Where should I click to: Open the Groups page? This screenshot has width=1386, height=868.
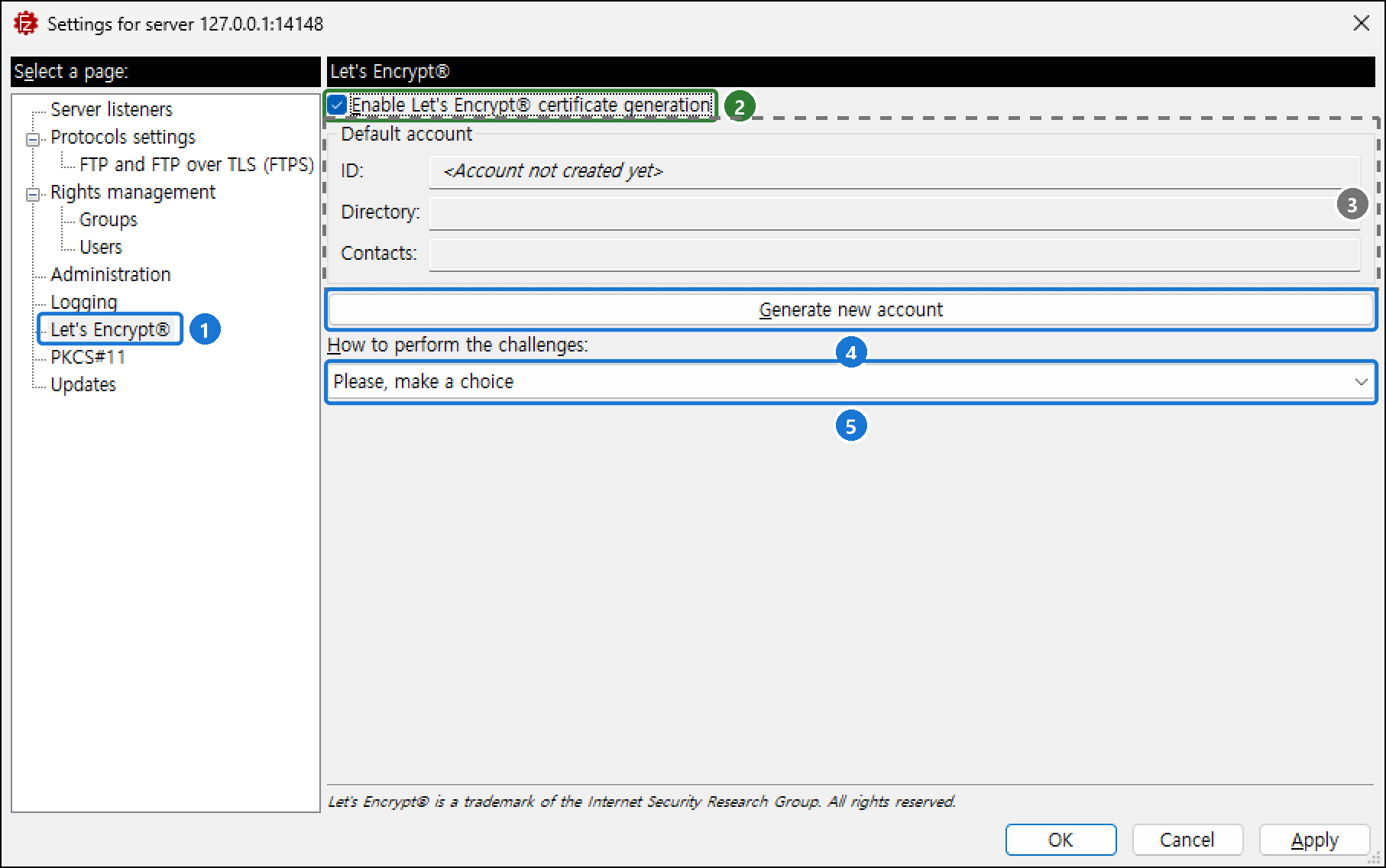(108, 220)
